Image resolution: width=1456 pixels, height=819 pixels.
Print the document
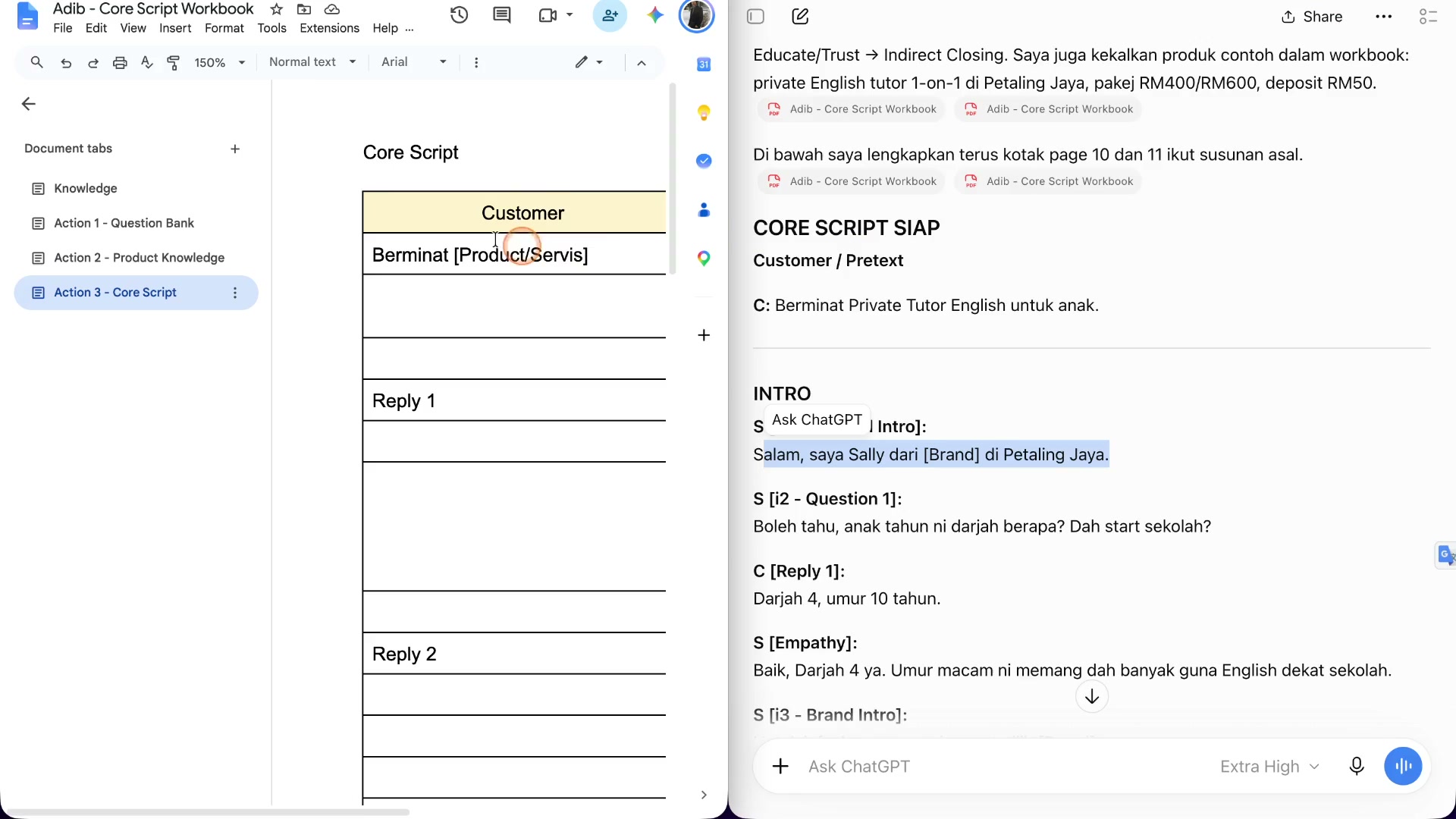tap(120, 62)
